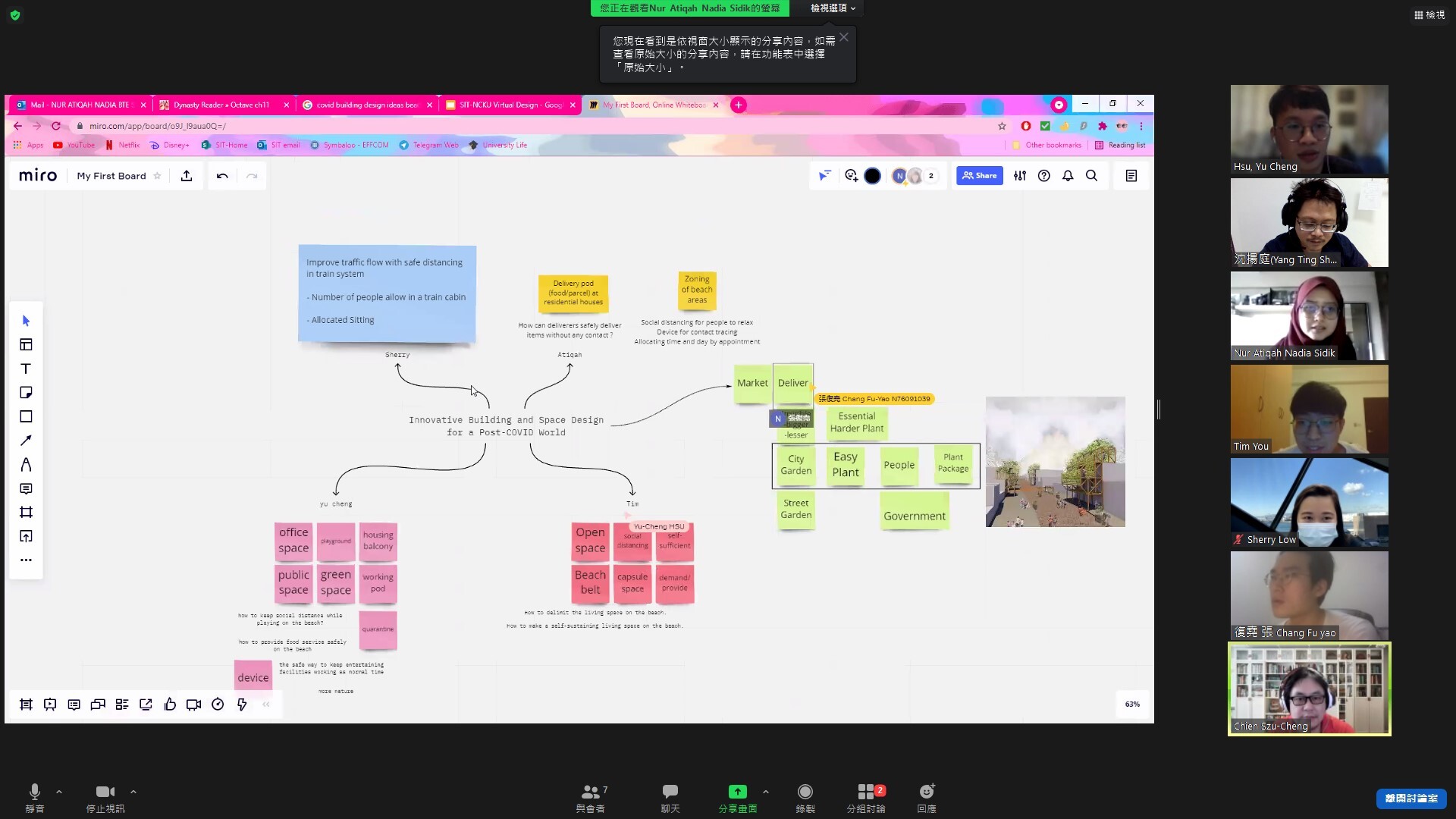The width and height of the screenshot is (1456, 819).
Task: Select the Frame tool in left toolbar
Action: coord(26,513)
